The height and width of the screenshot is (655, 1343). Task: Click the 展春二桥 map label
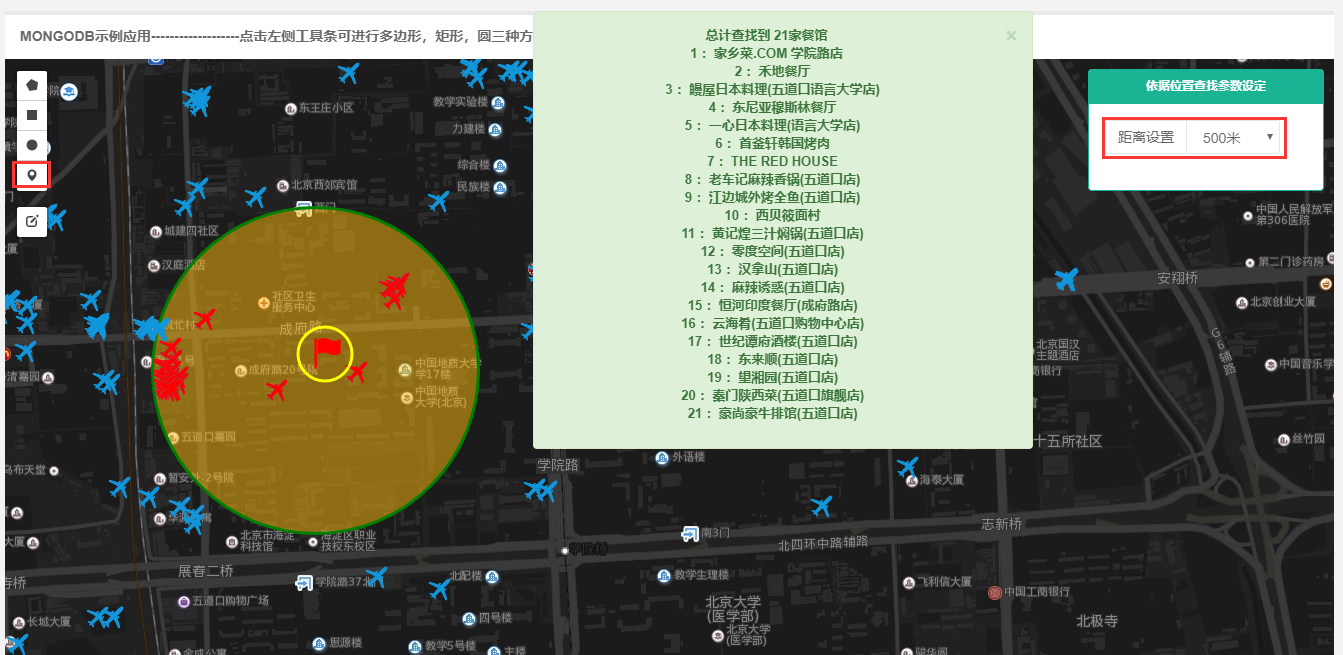click(x=206, y=571)
